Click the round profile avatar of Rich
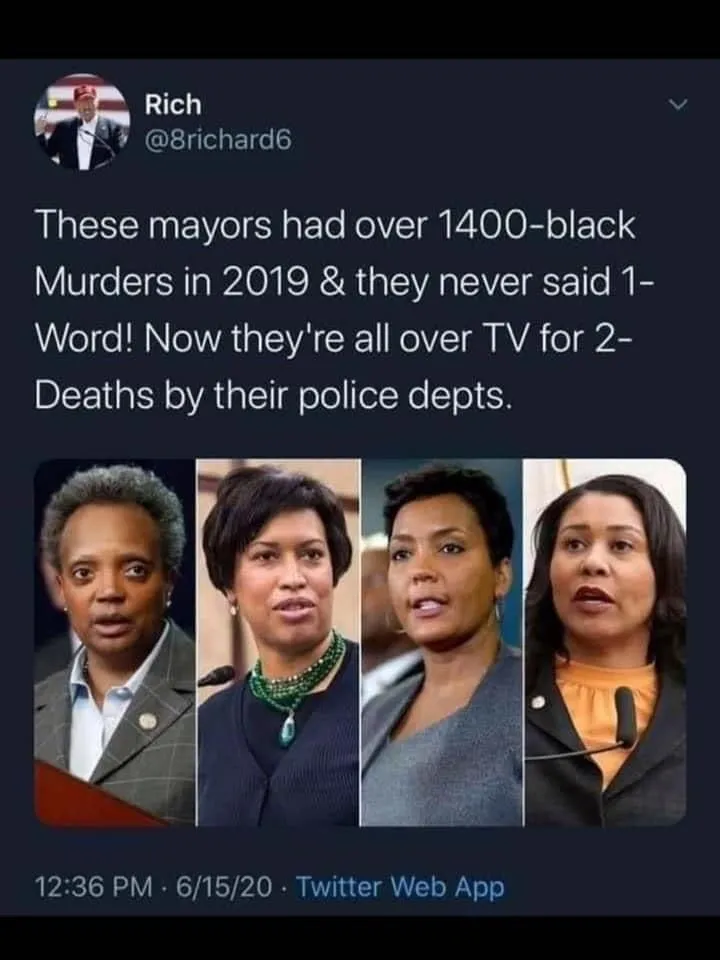Screen dimensions: 720x960 82,122
